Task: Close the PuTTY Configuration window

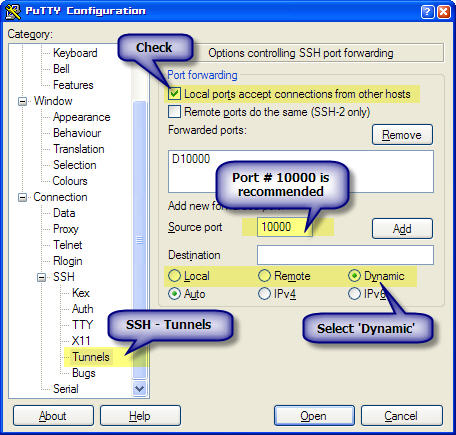Action: 444,12
